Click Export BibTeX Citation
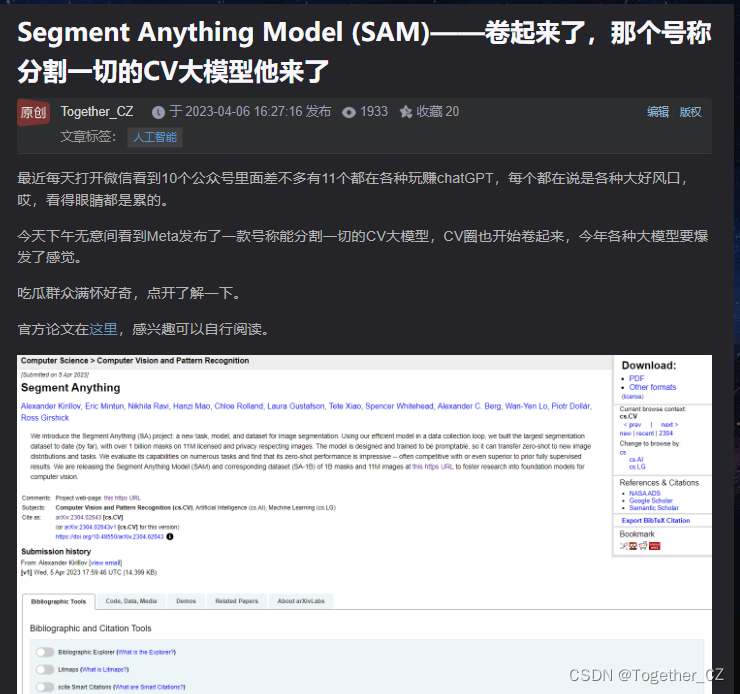740x694 pixels. pyautogui.click(x=656, y=520)
